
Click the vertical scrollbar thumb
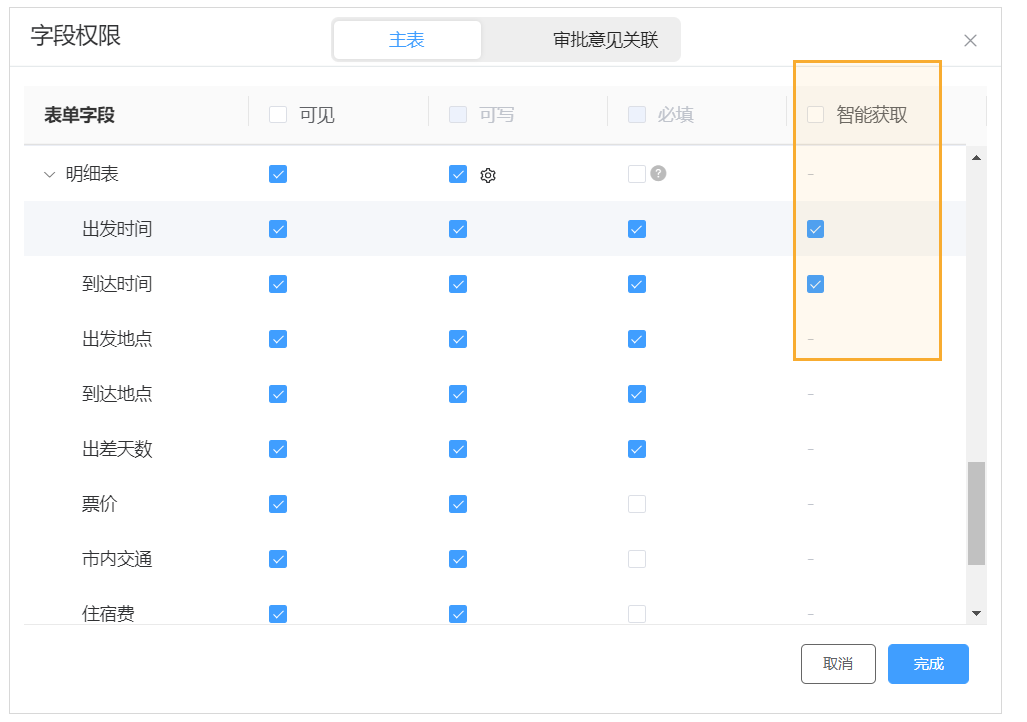976,513
